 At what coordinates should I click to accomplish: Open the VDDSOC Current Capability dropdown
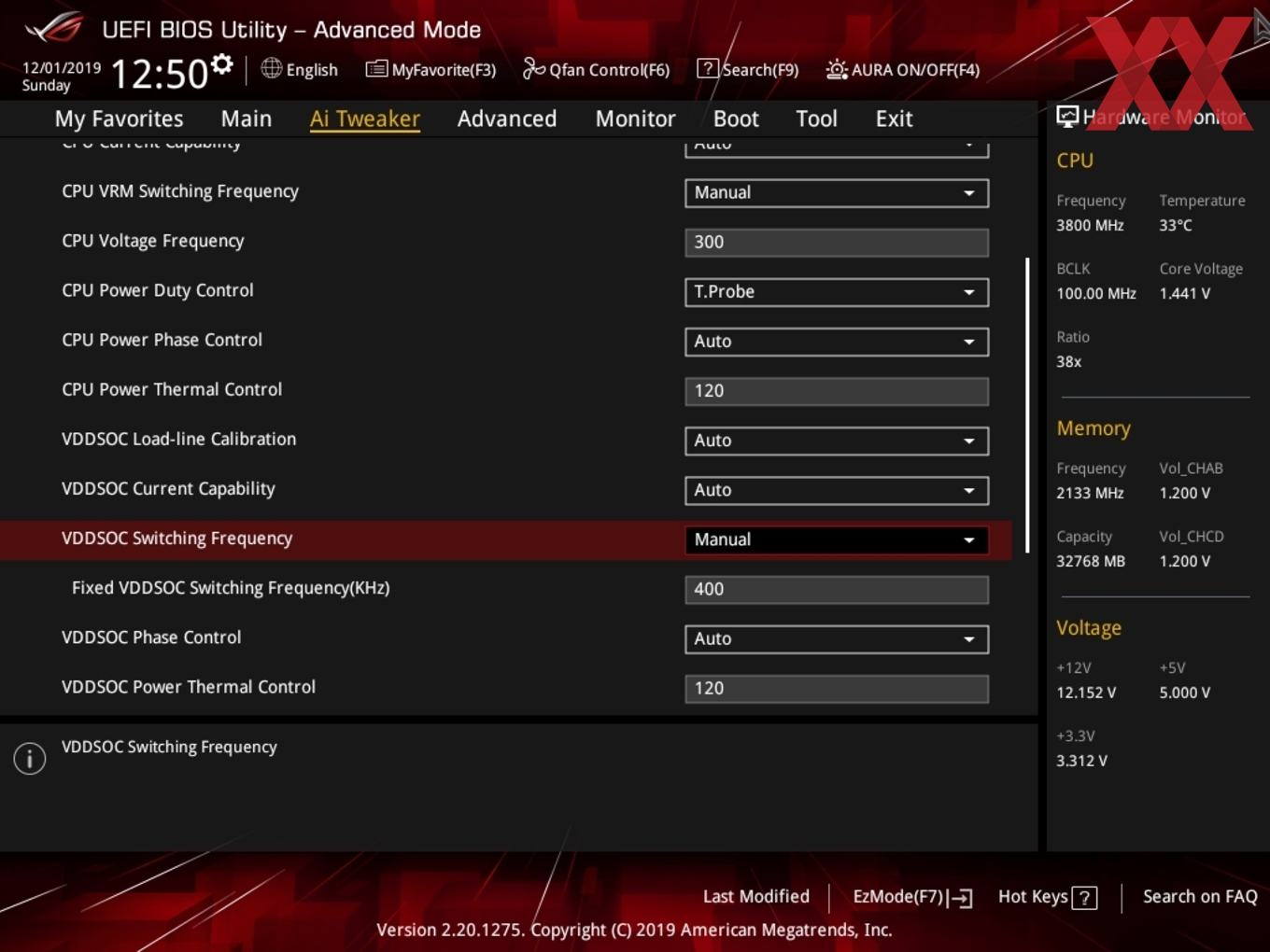coord(837,489)
